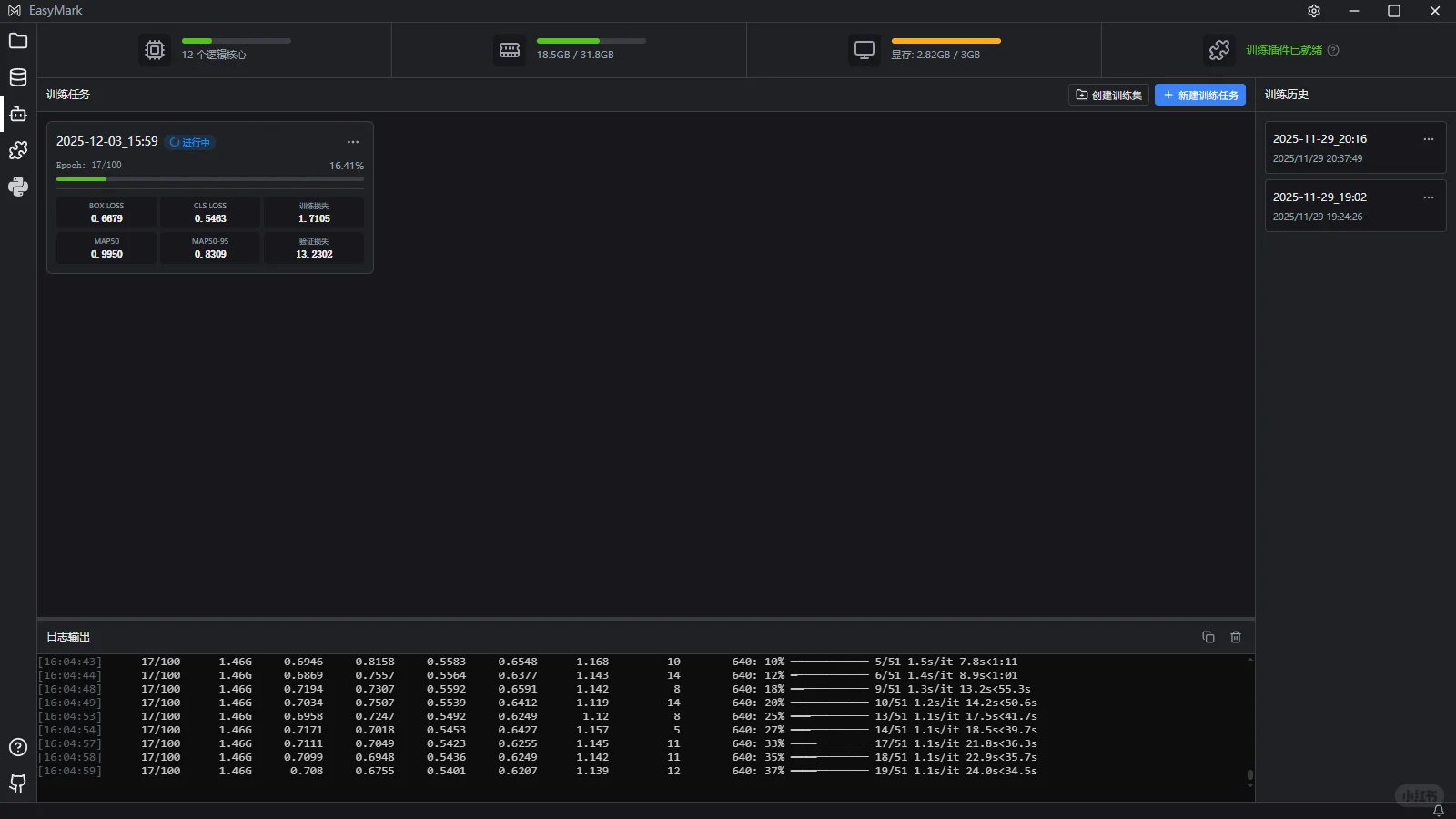Image resolution: width=1456 pixels, height=819 pixels.
Task: Click help icon beside plugin ready status
Action: [x=1333, y=50]
